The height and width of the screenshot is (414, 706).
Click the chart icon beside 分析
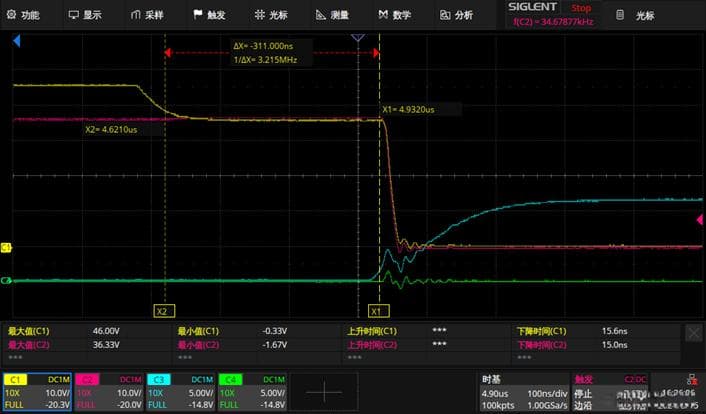point(445,15)
